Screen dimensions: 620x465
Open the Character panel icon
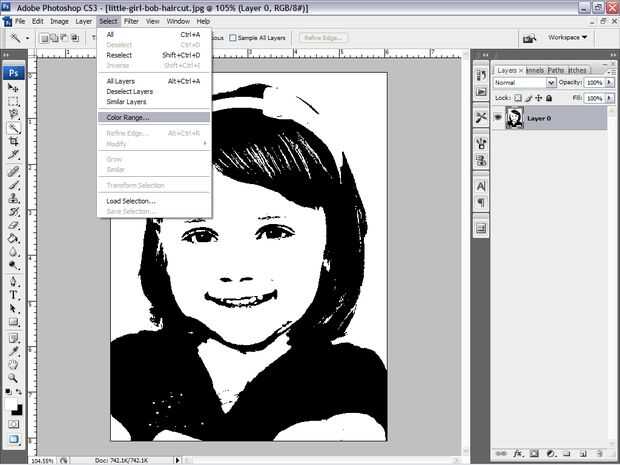(x=481, y=186)
